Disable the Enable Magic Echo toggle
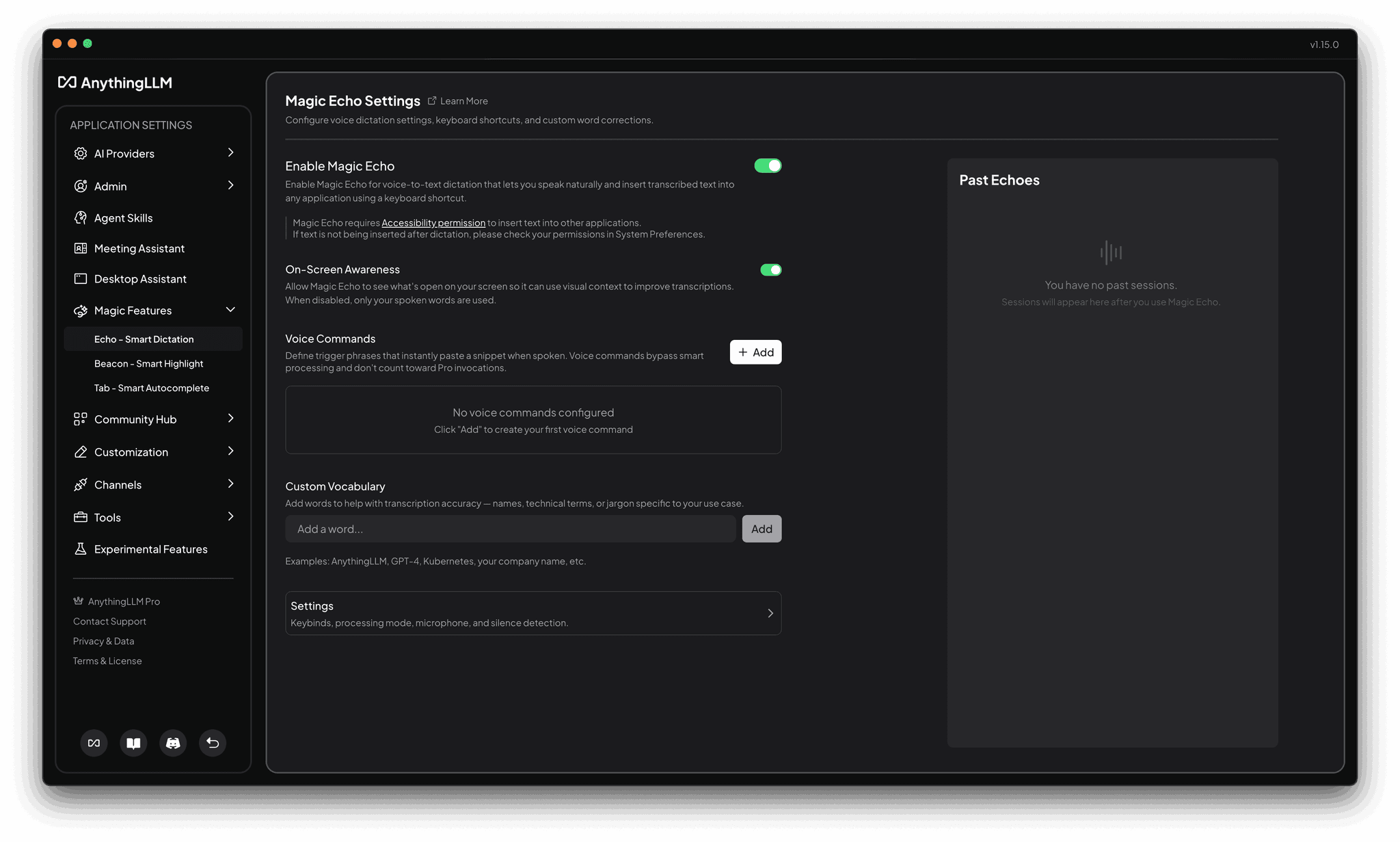The height and width of the screenshot is (842, 1400). click(768, 166)
